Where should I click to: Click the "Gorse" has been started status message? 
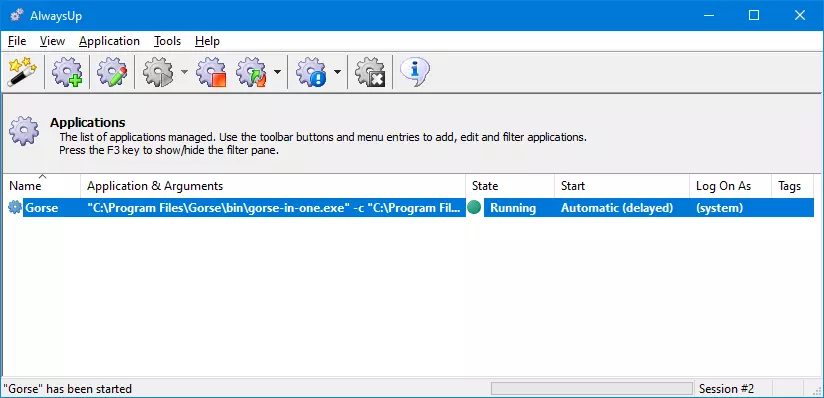(x=67, y=389)
